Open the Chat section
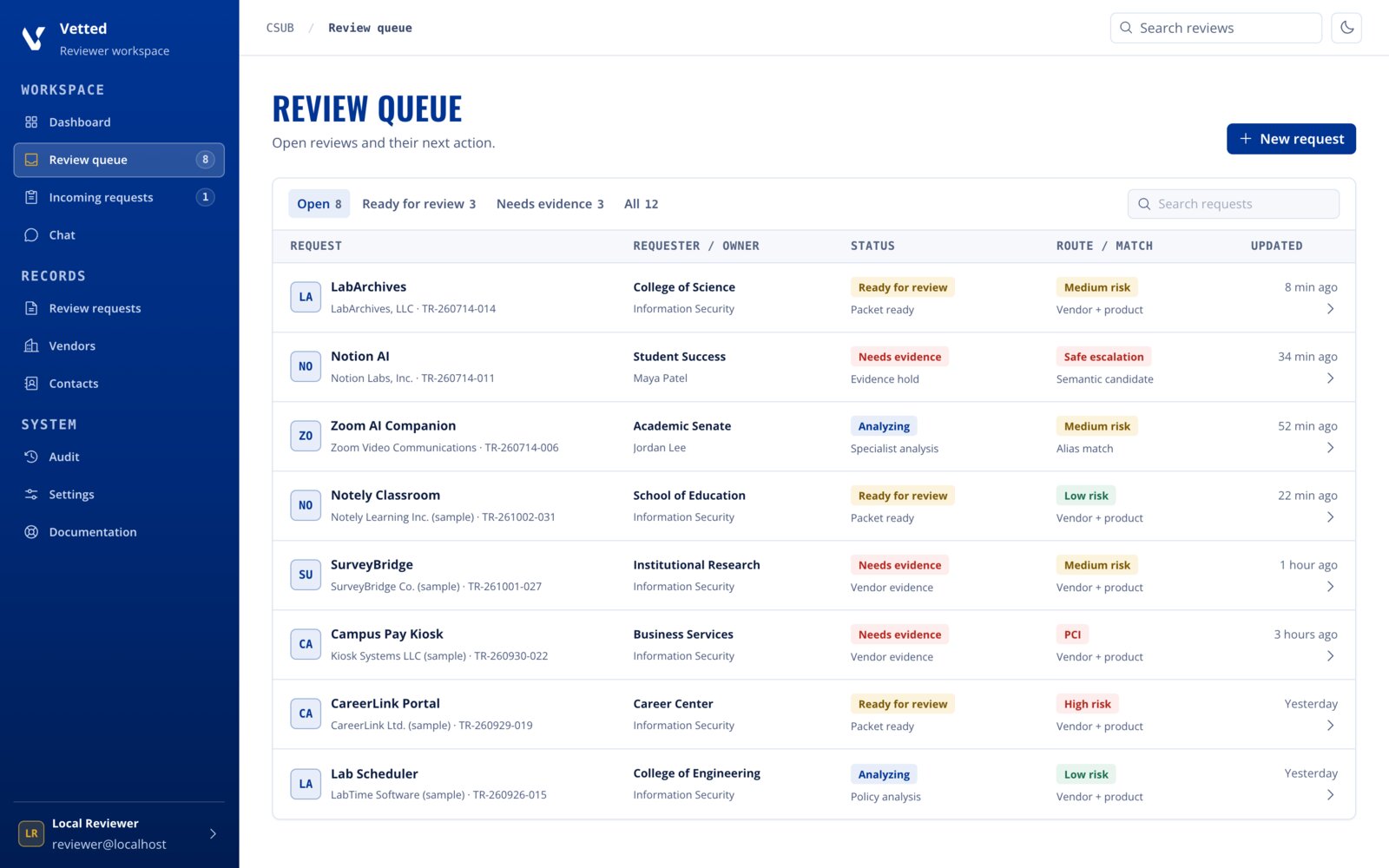This screenshot has width=1389, height=868. click(119, 235)
